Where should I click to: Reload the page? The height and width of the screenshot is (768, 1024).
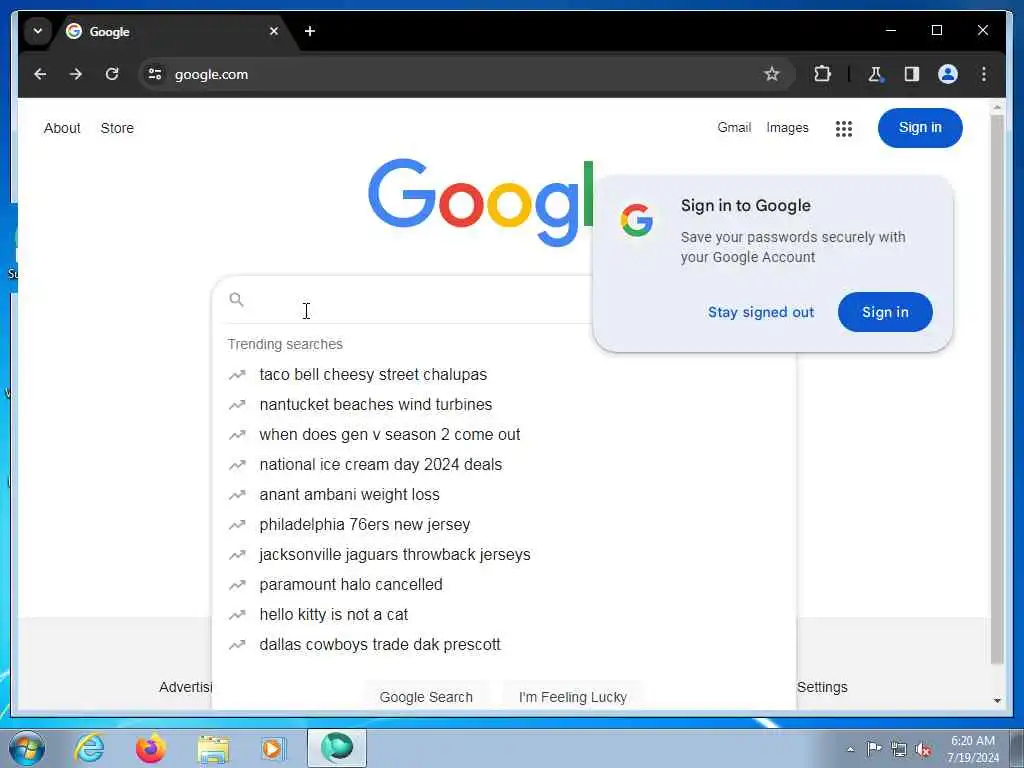click(x=112, y=74)
